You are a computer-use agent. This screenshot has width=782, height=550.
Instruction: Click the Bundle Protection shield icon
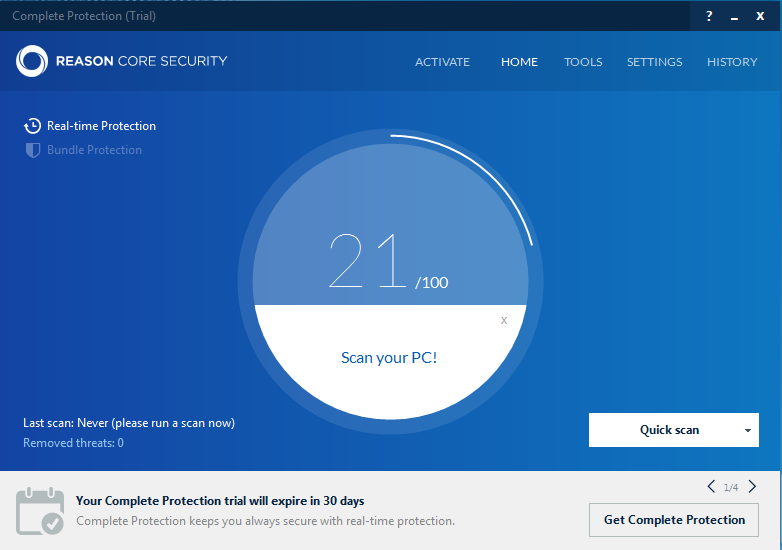click(33, 150)
